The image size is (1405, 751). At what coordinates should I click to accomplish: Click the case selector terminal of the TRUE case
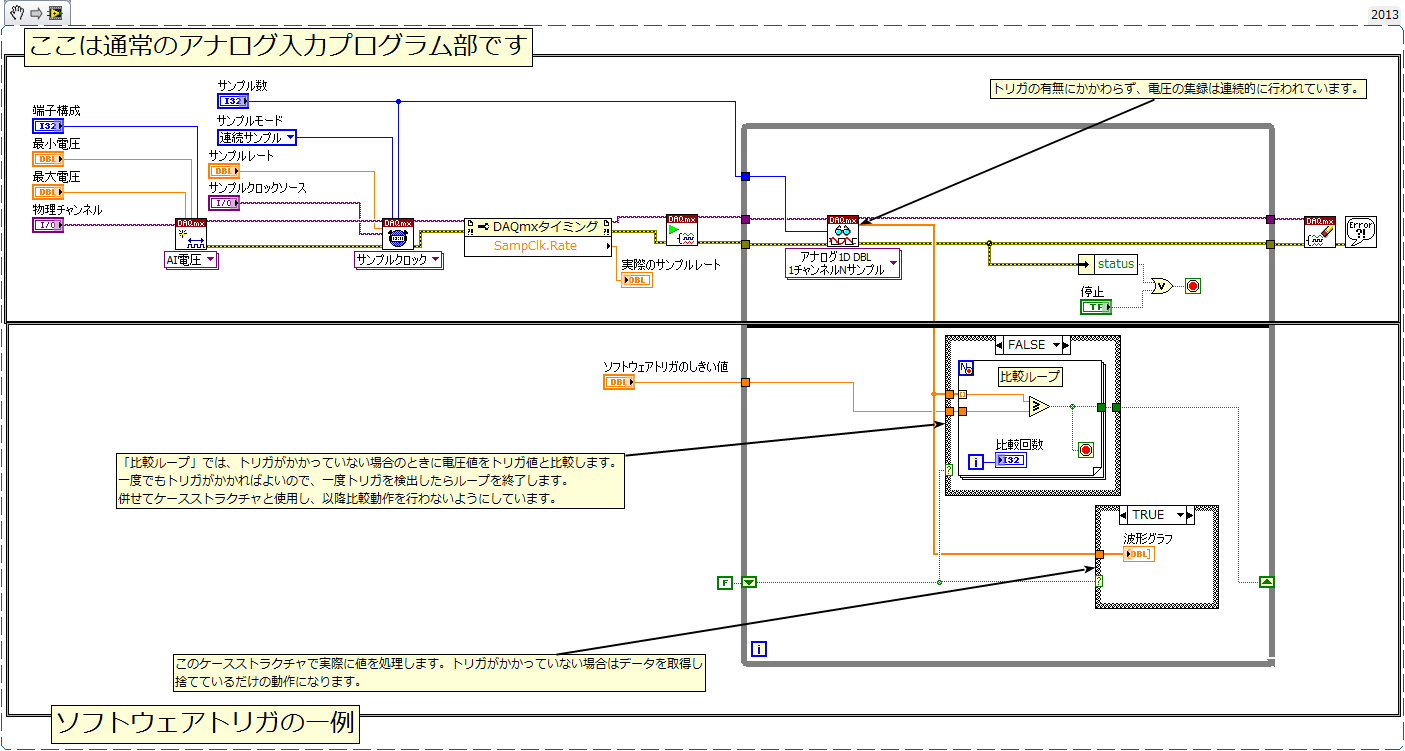[x=1099, y=581]
